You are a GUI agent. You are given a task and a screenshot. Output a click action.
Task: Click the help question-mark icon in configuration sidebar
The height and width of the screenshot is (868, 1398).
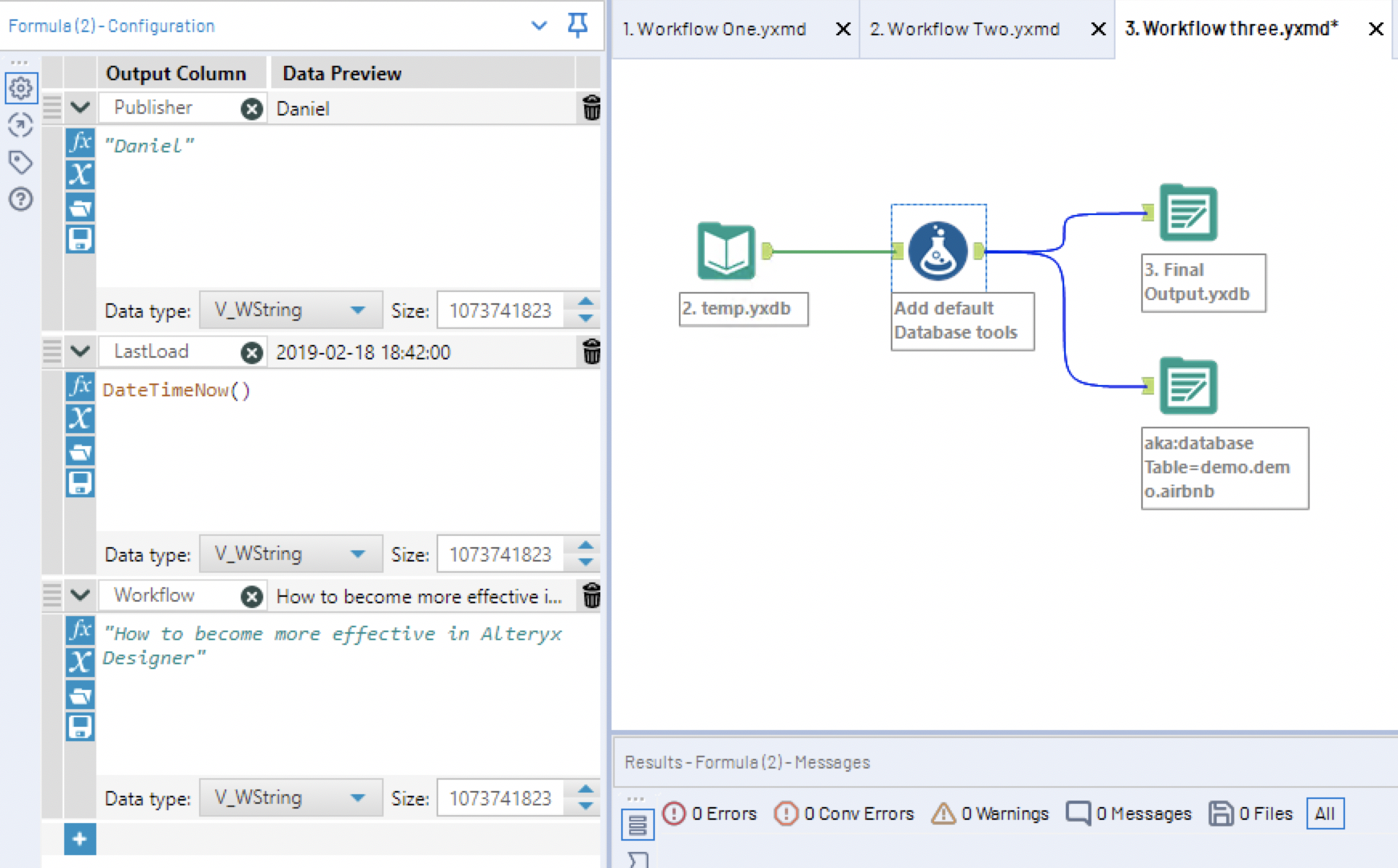(21, 199)
